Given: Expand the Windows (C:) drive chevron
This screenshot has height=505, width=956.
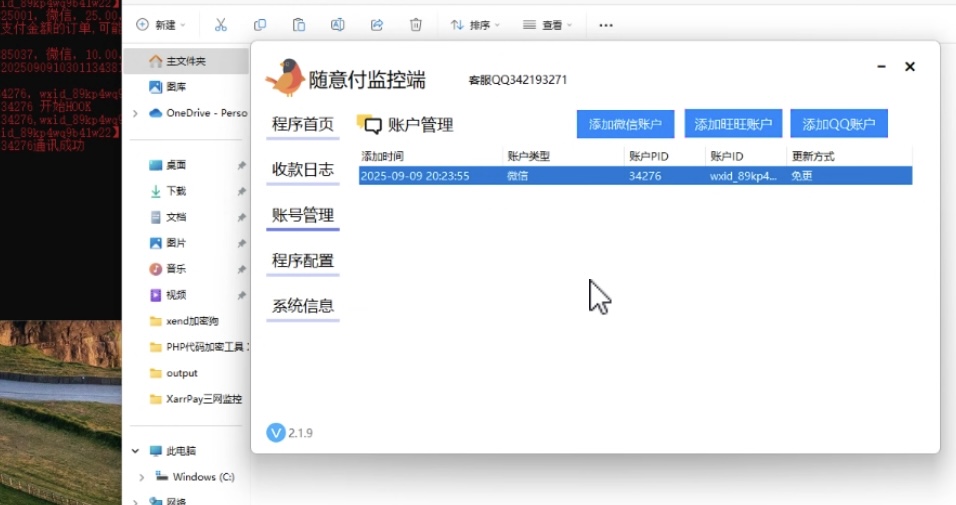Looking at the screenshot, I should tap(141, 478).
